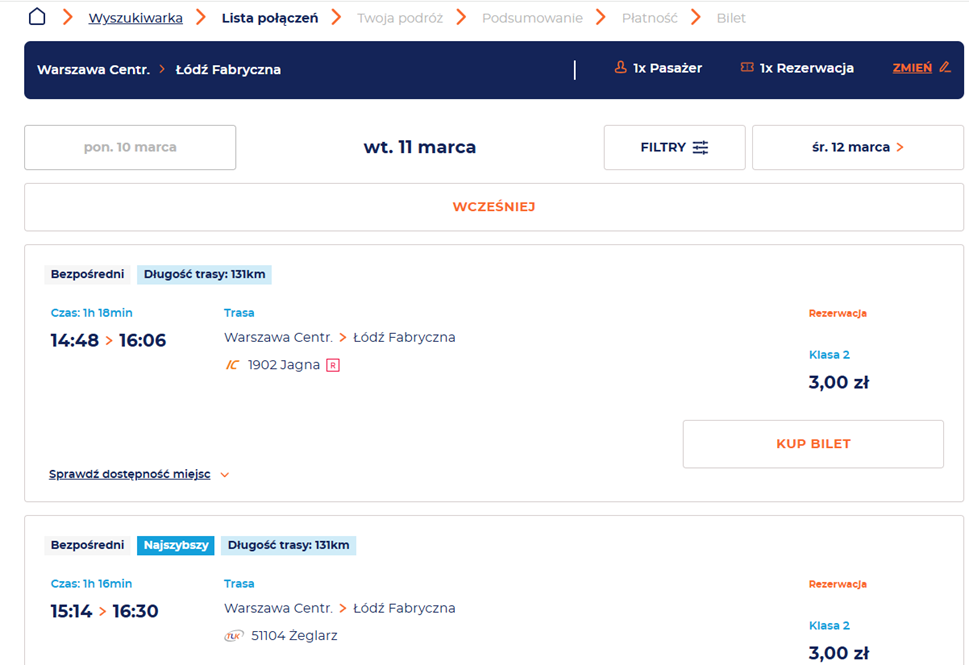The image size is (969, 665).
Task: Click the 51104 Żeglarz train name
Action: (x=294, y=635)
